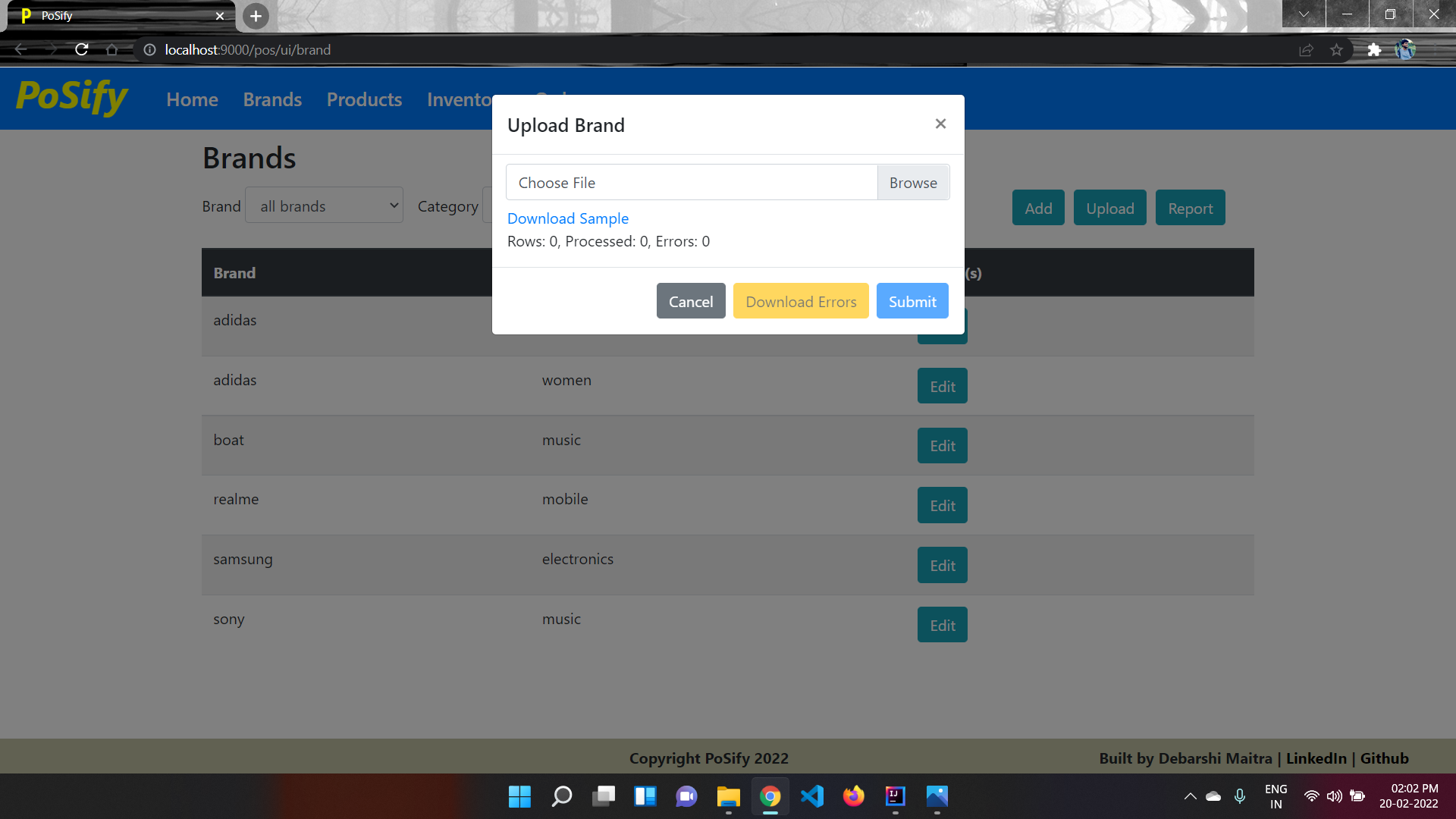Reload the page with refresh icon
Image resolution: width=1456 pixels, height=819 pixels.
pos(82,49)
